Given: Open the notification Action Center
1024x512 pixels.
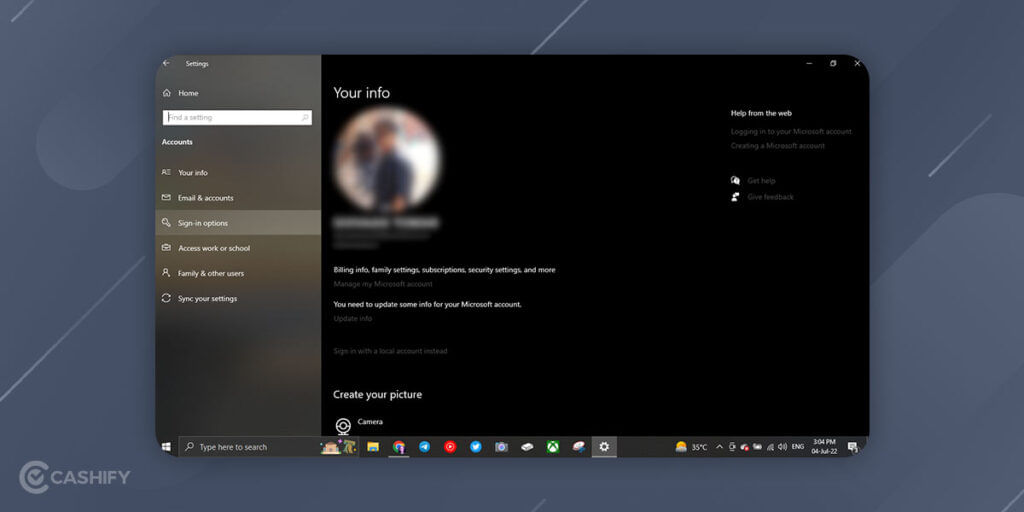Looking at the screenshot, I should (852, 447).
